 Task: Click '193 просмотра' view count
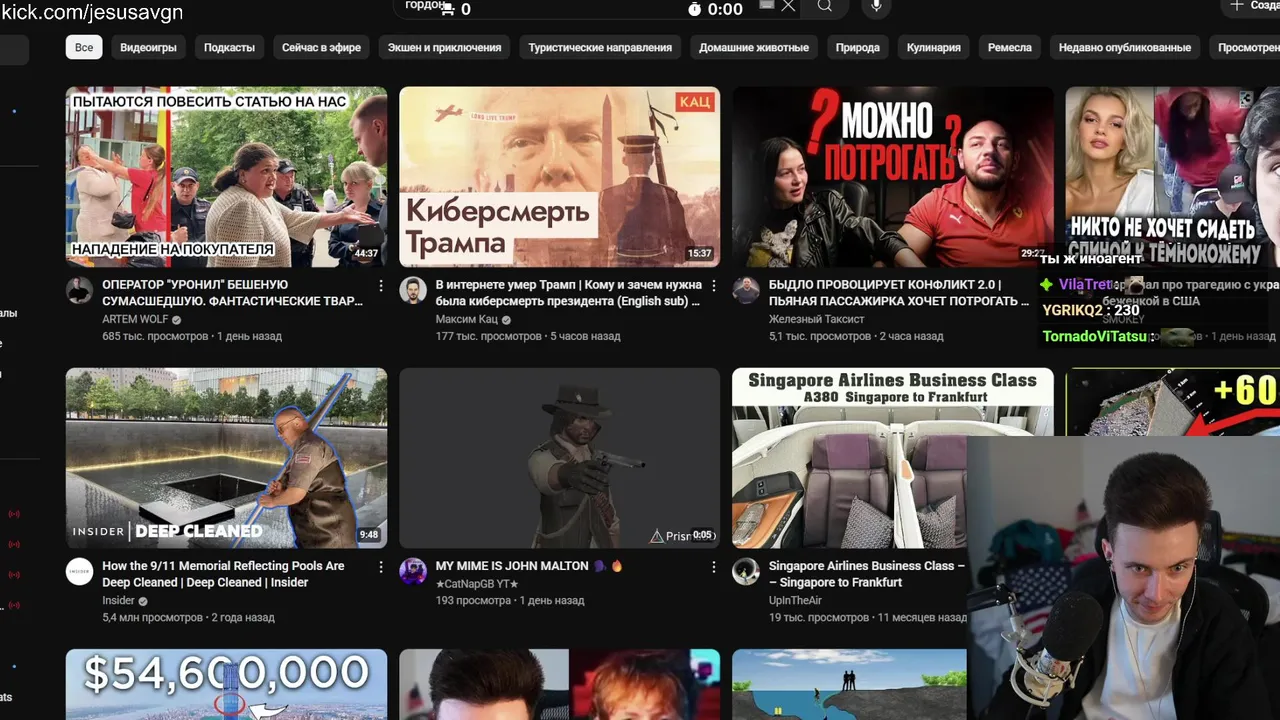(x=472, y=601)
